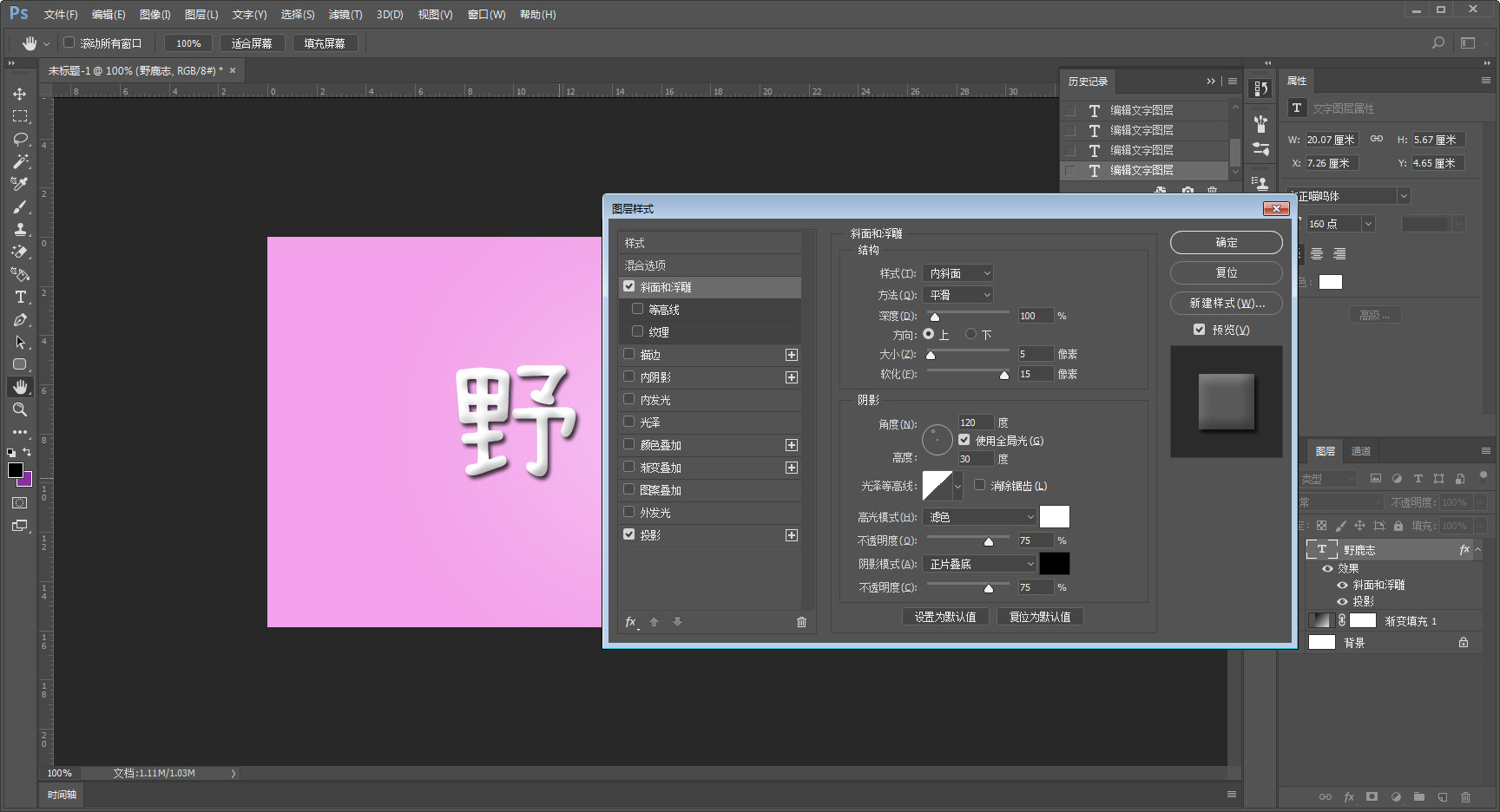Select the Rectangular Marquee tool
Viewport: 1500px width, 812px height.
click(20, 116)
